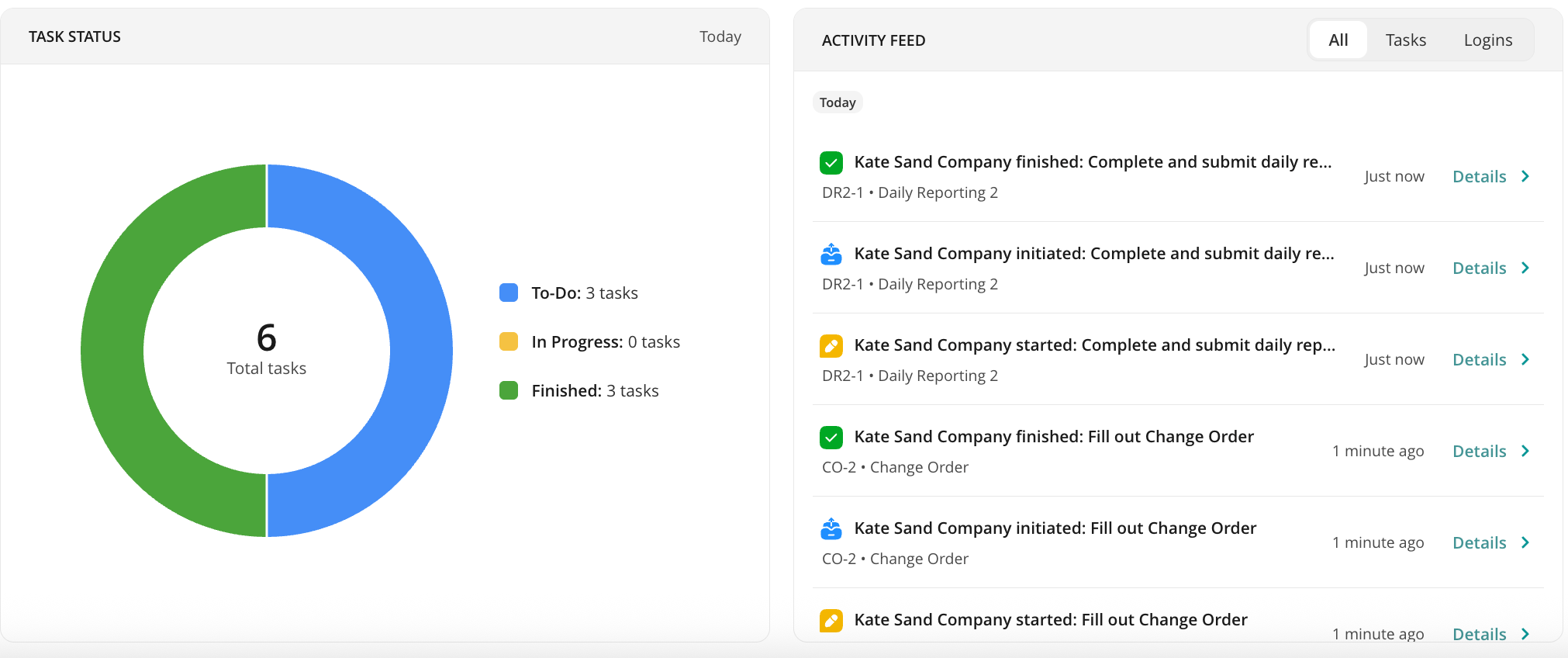Click green check icon for finished daily report
The width and height of the screenshot is (1568, 658).
(831, 163)
